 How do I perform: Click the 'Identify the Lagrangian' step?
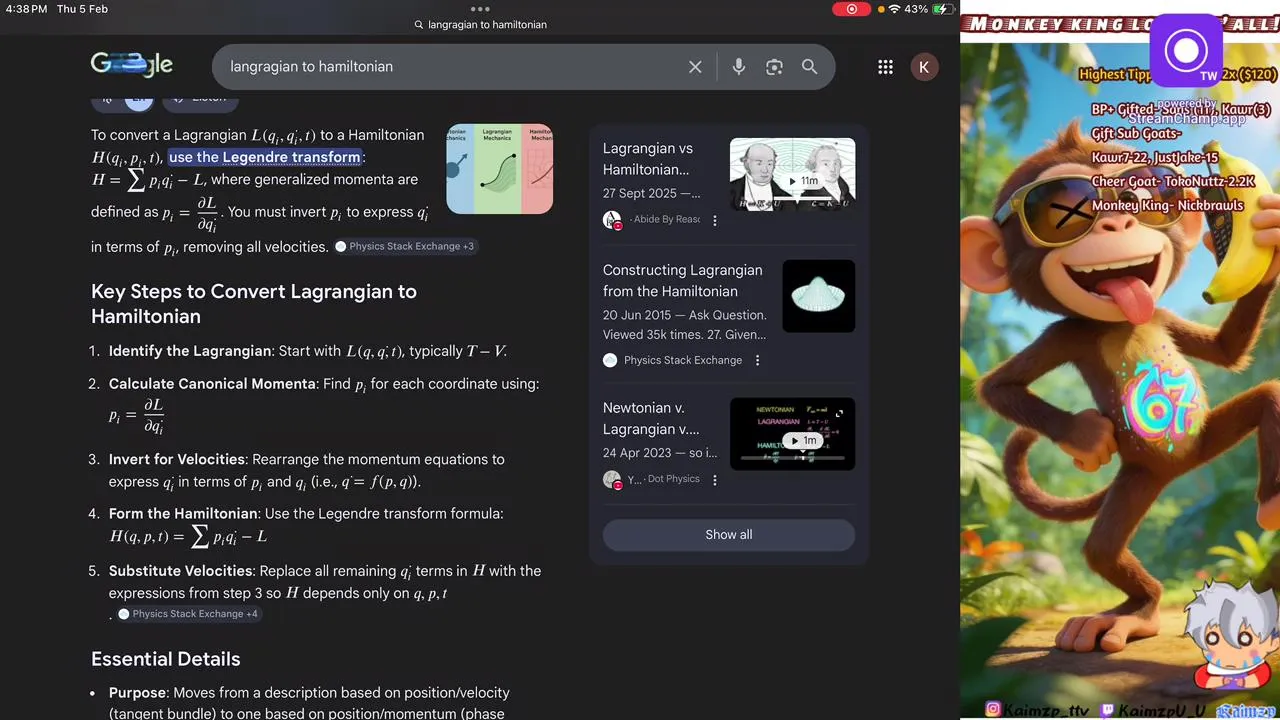coord(190,351)
